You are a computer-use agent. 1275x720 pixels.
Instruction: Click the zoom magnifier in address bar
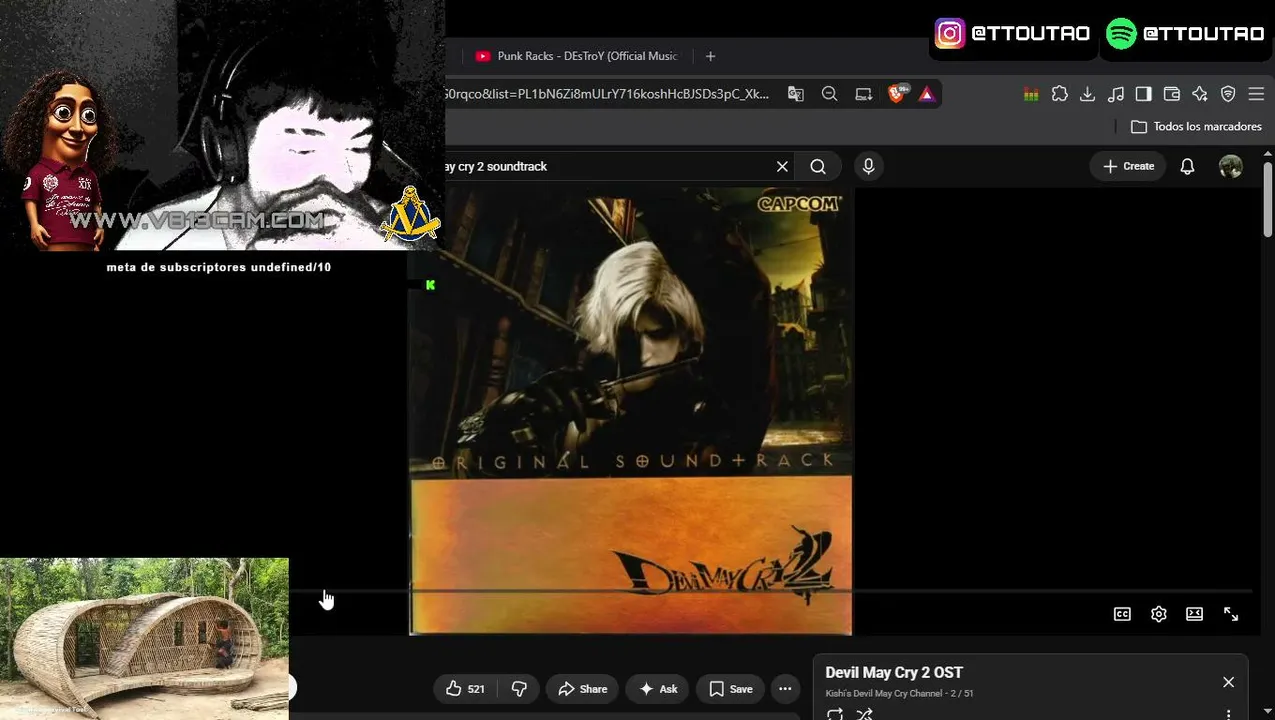pyautogui.click(x=829, y=94)
